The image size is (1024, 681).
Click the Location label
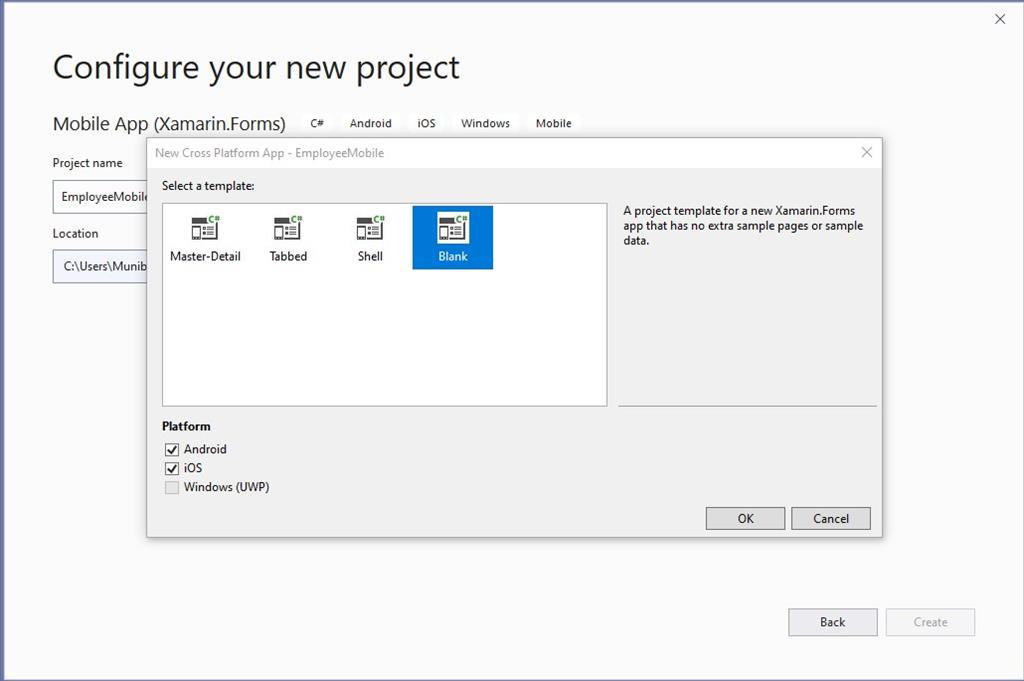(x=76, y=234)
